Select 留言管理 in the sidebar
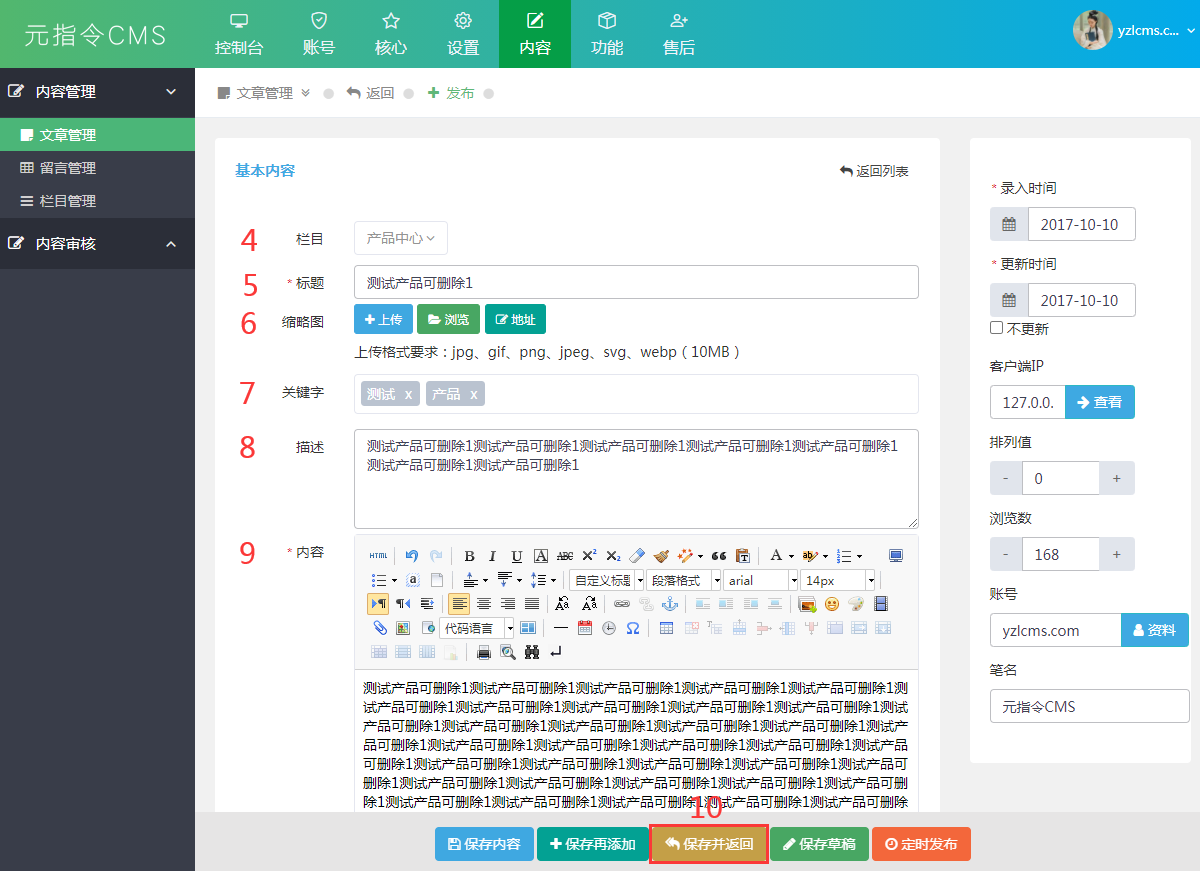This screenshot has width=1200, height=871. [67, 168]
